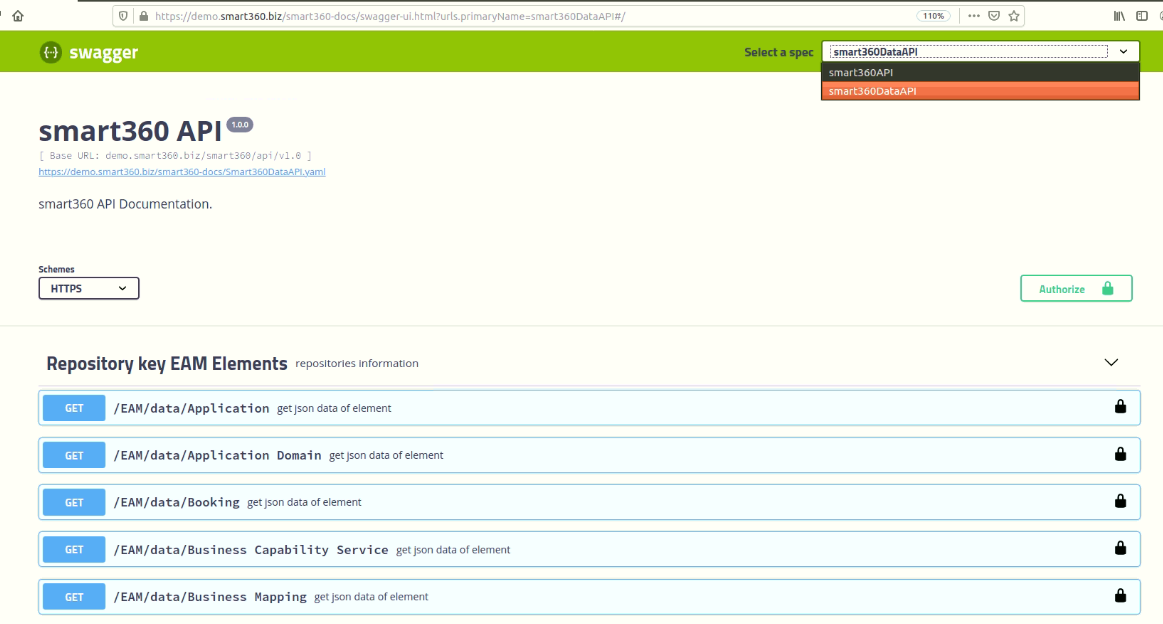This screenshot has height=624, width=1163.
Task: Expand GET Business Capability Service endpoint
Action: pyautogui.click(x=589, y=549)
